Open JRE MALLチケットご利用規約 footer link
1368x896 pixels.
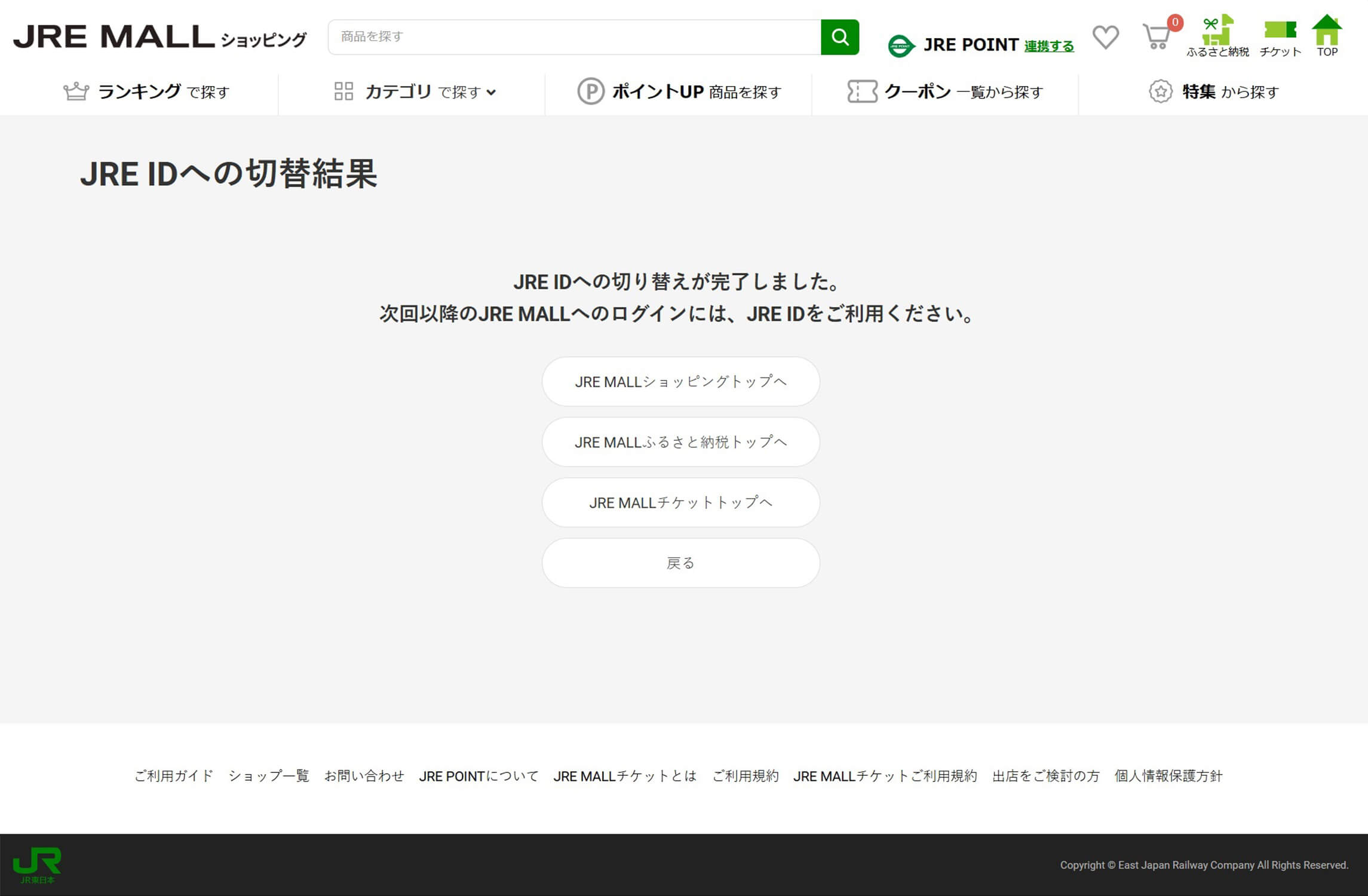click(885, 776)
